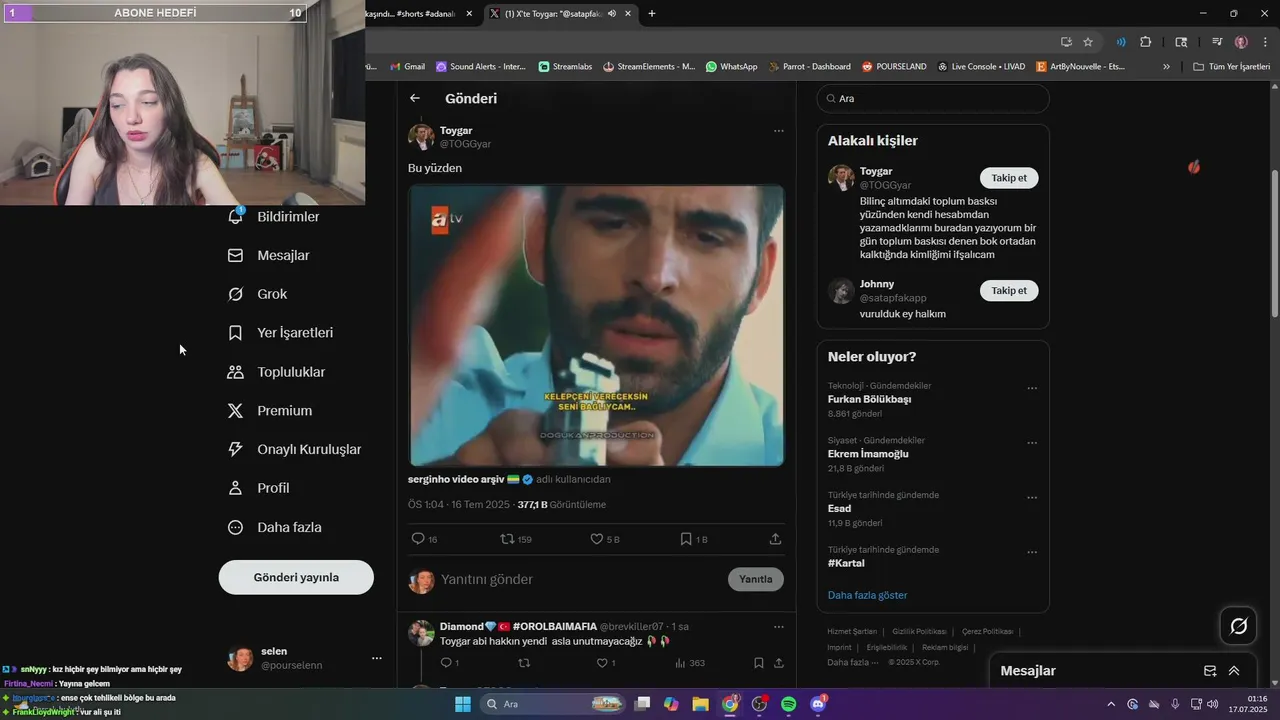
Task: Open Discord from the taskbar
Action: coord(818,704)
